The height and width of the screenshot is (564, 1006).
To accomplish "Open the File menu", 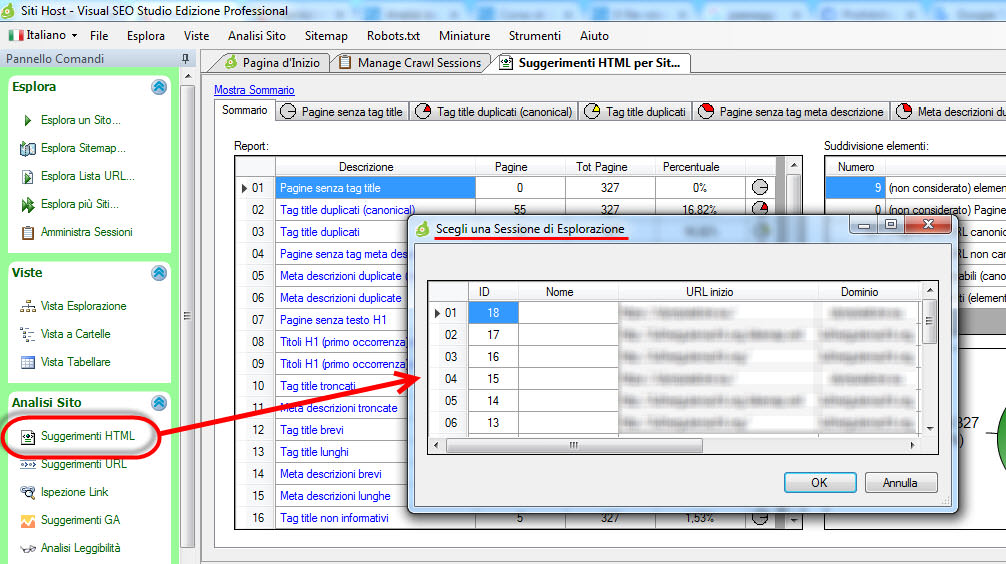I will [99, 36].
